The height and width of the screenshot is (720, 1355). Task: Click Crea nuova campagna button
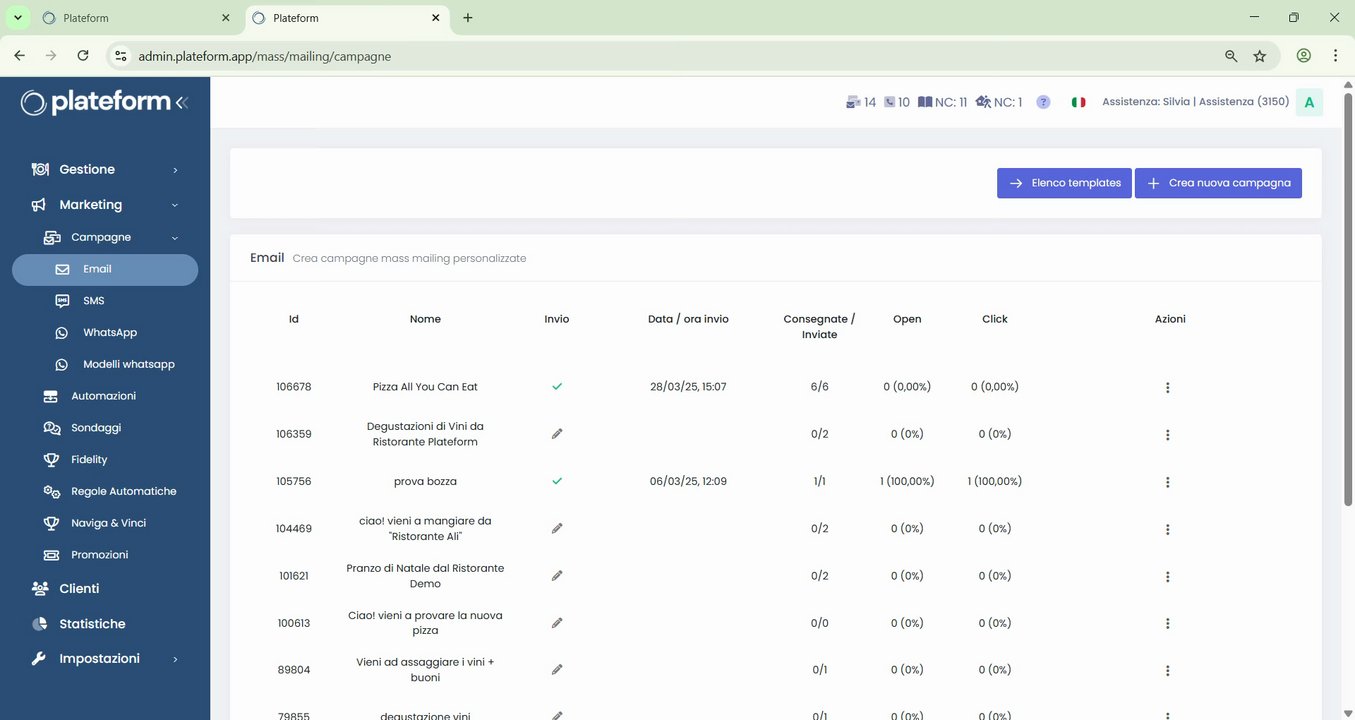[1218, 183]
